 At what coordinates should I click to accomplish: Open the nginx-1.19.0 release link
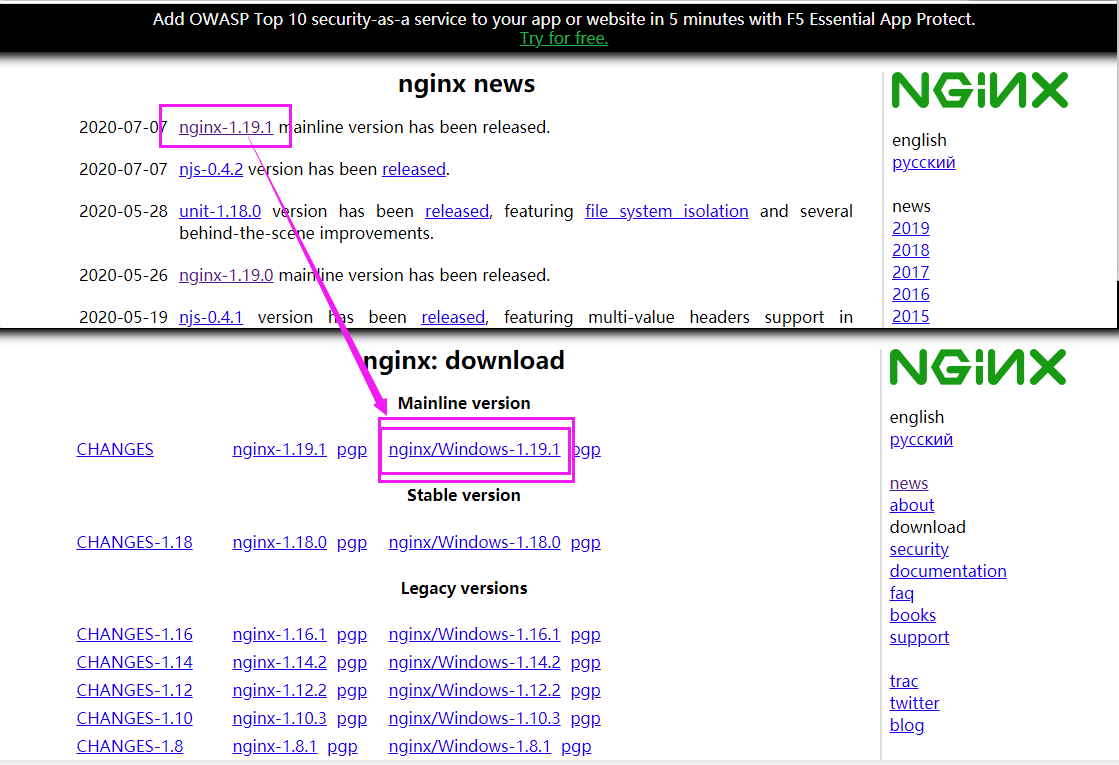(x=225, y=275)
